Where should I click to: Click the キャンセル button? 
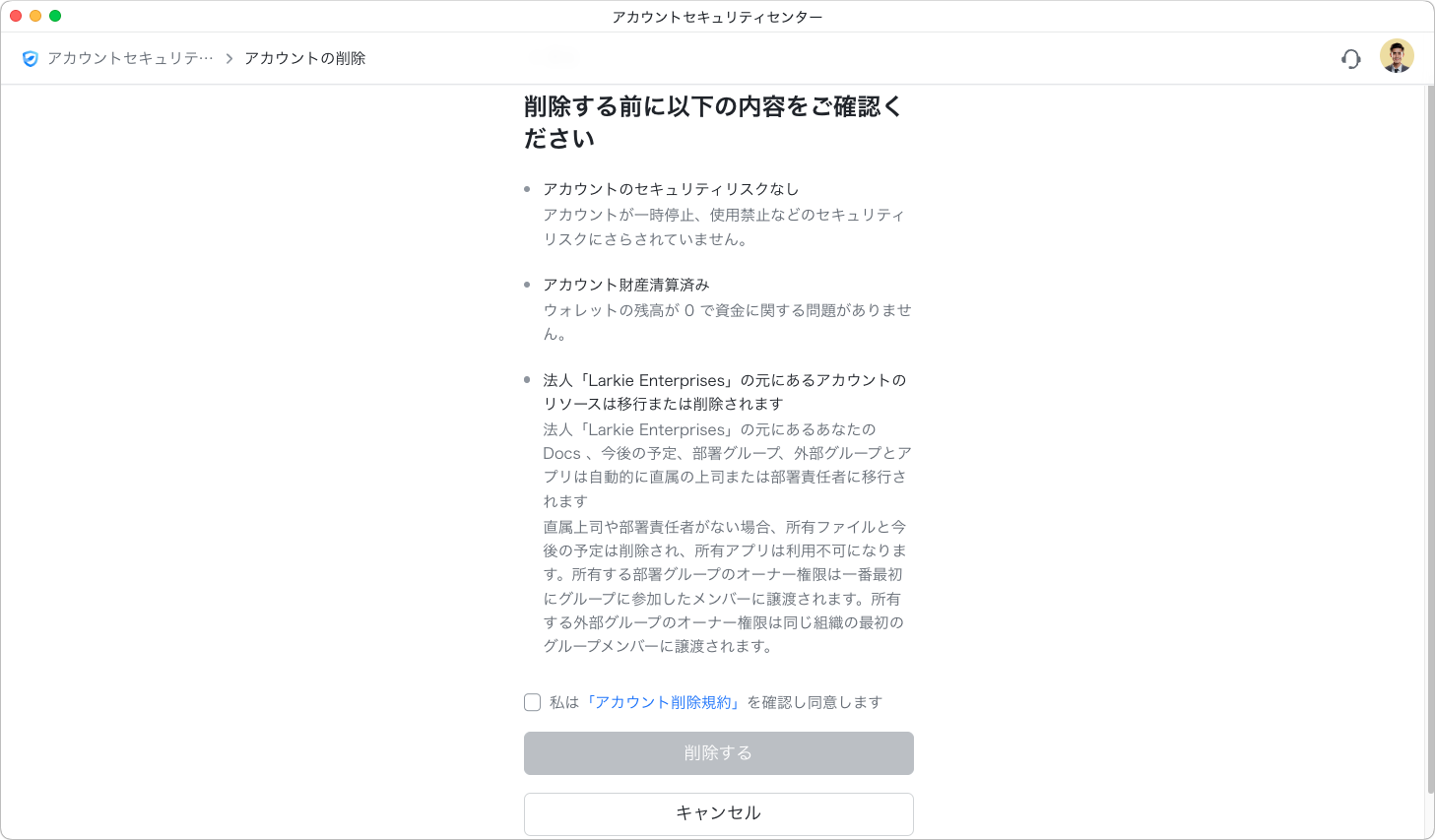[718, 813]
